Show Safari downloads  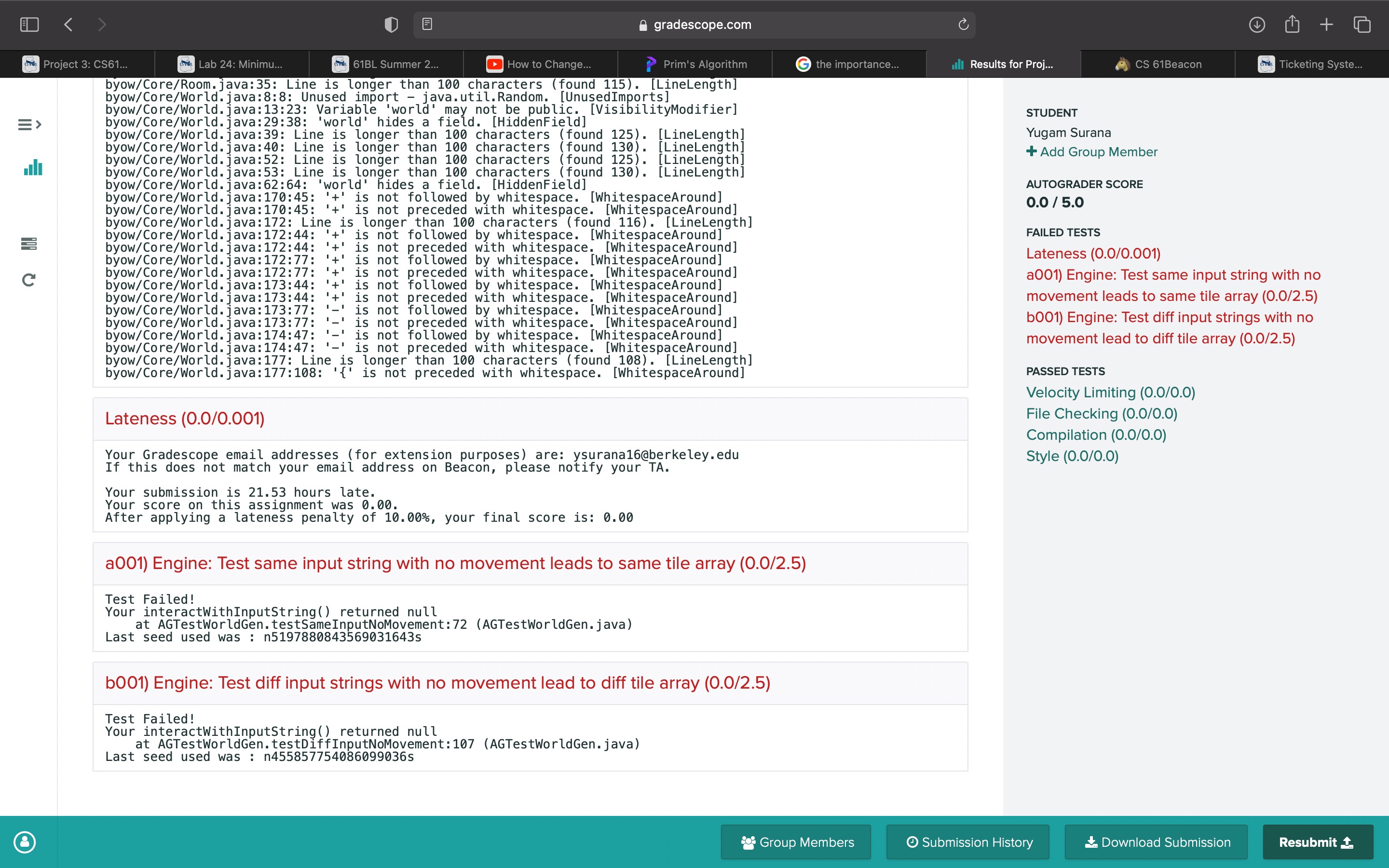click(x=1256, y=25)
